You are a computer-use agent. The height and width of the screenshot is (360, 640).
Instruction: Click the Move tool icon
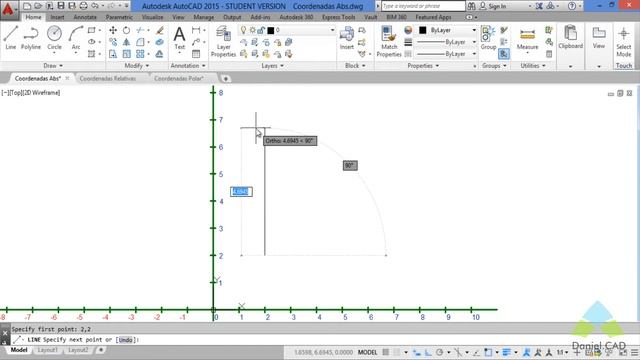click(113, 30)
